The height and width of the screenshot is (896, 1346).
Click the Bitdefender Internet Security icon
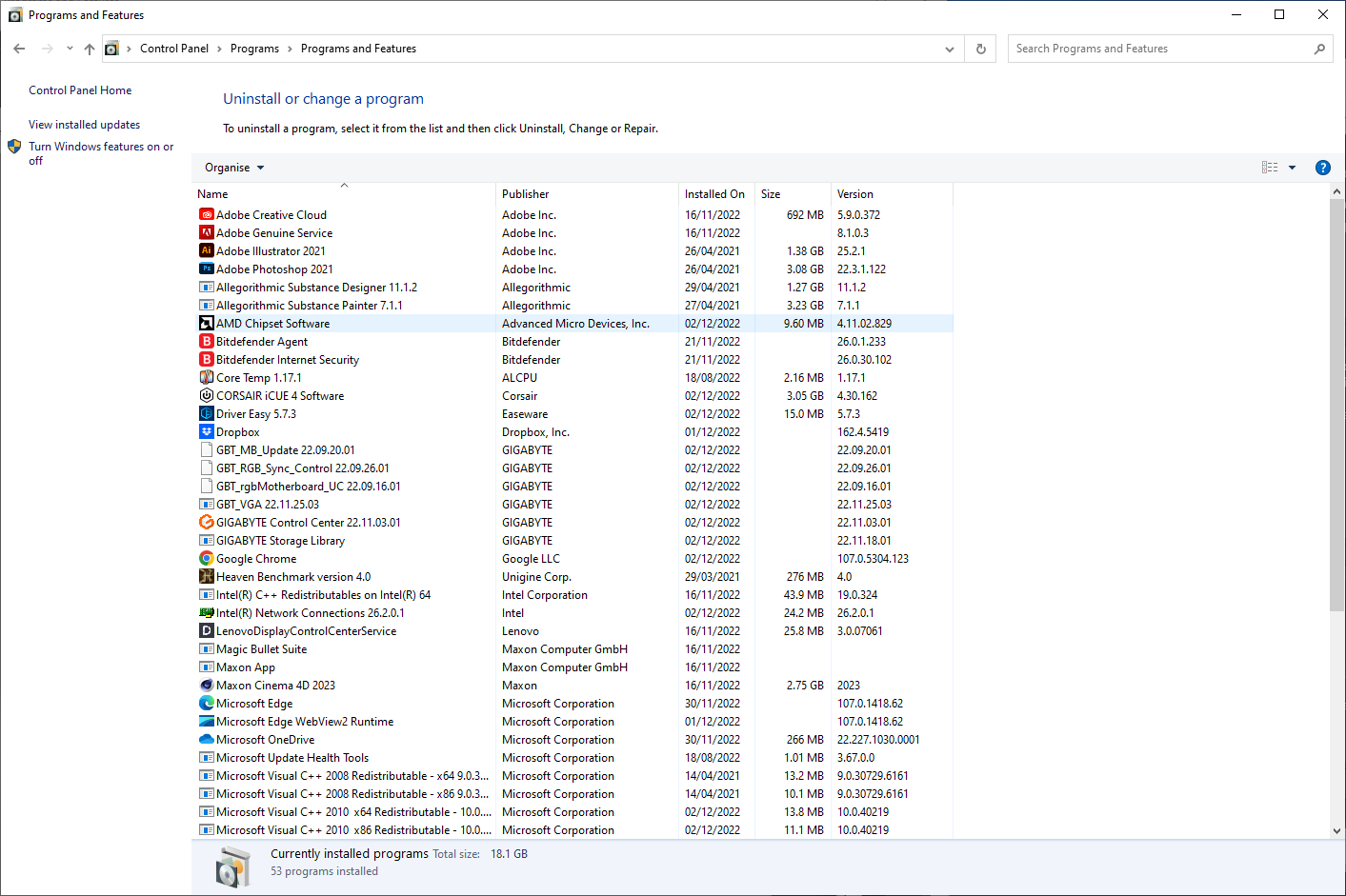[x=207, y=360]
